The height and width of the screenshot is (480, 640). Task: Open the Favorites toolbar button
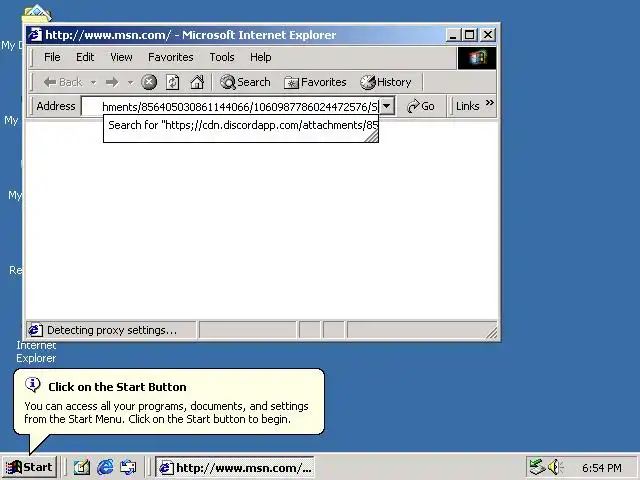(315, 82)
